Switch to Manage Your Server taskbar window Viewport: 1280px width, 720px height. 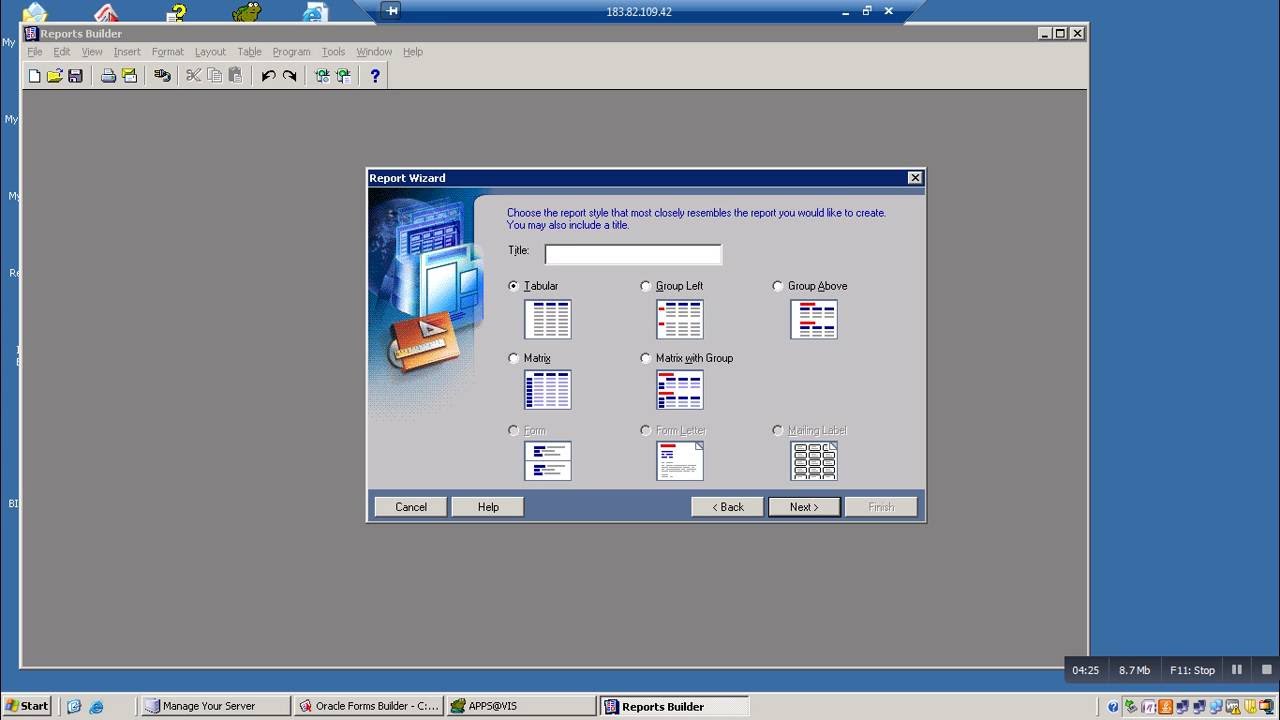(x=215, y=706)
